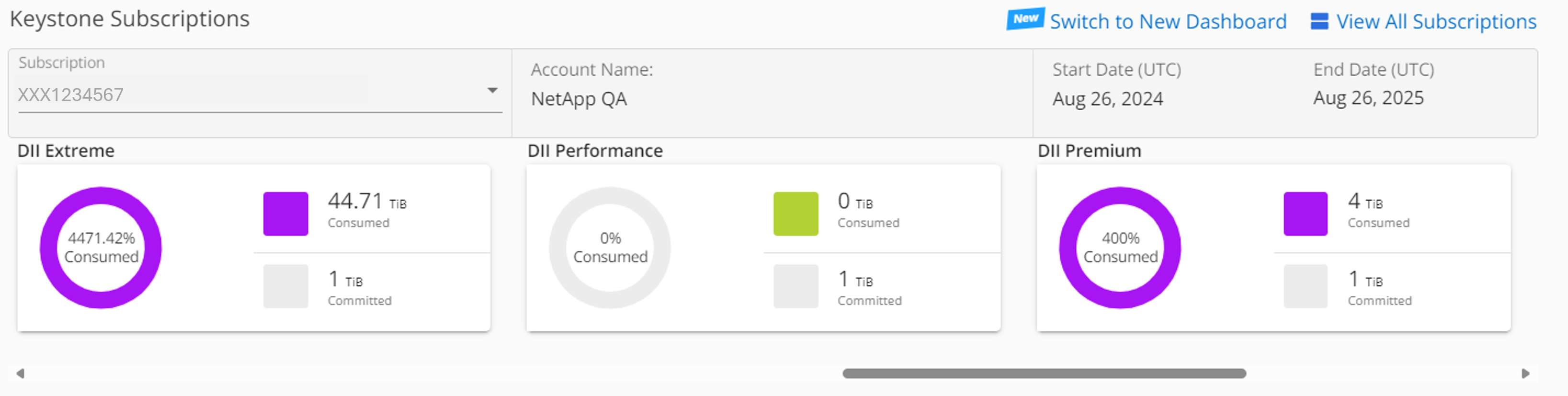The width and height of the screenshot is (1568, 396).
Task: Click DII Premium 400% donut chart
Action: (x=1068, y=248)
